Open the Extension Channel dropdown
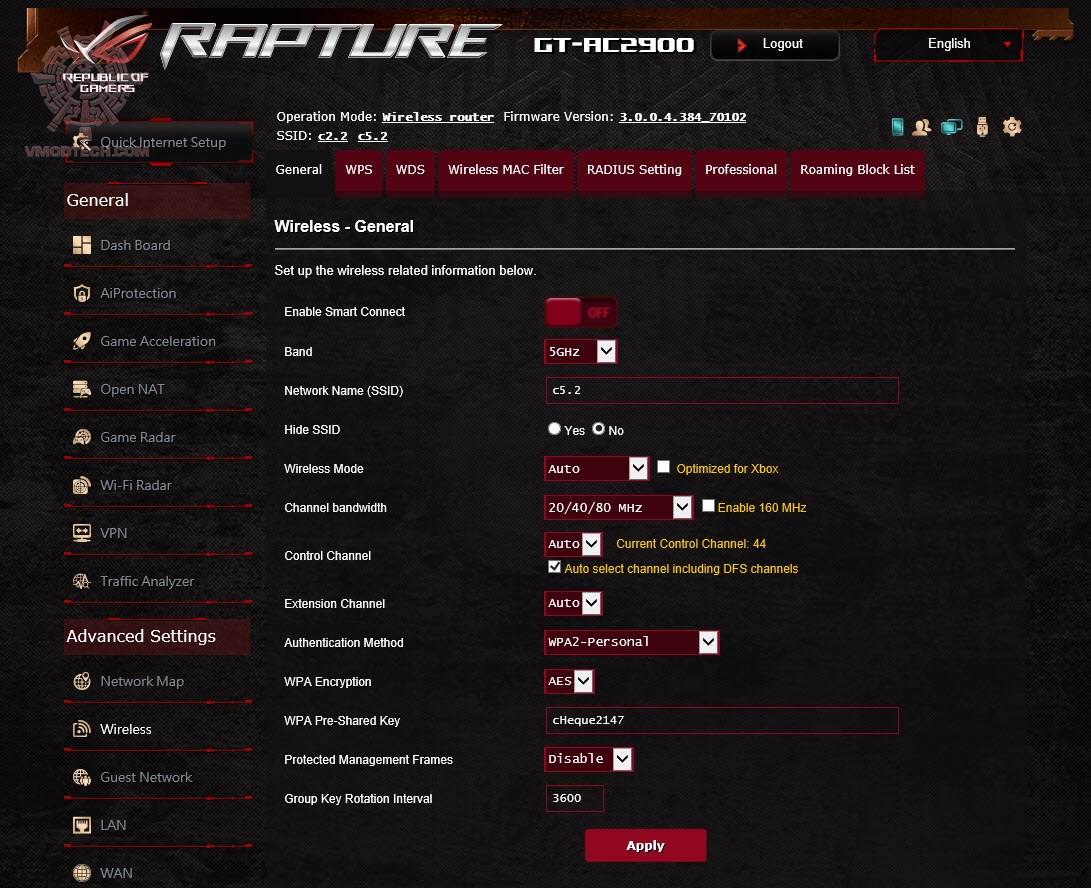 click(x=573, y=603)
